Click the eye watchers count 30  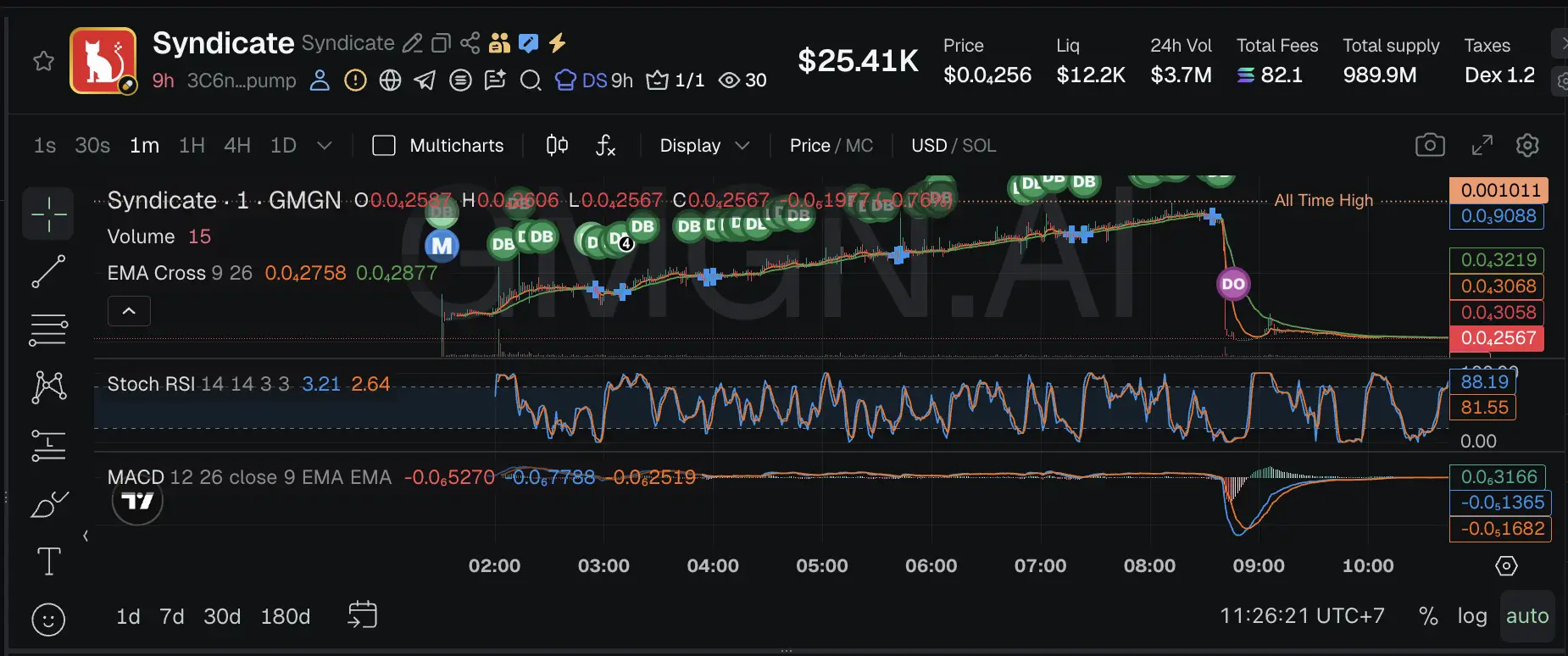pos(742,81)
